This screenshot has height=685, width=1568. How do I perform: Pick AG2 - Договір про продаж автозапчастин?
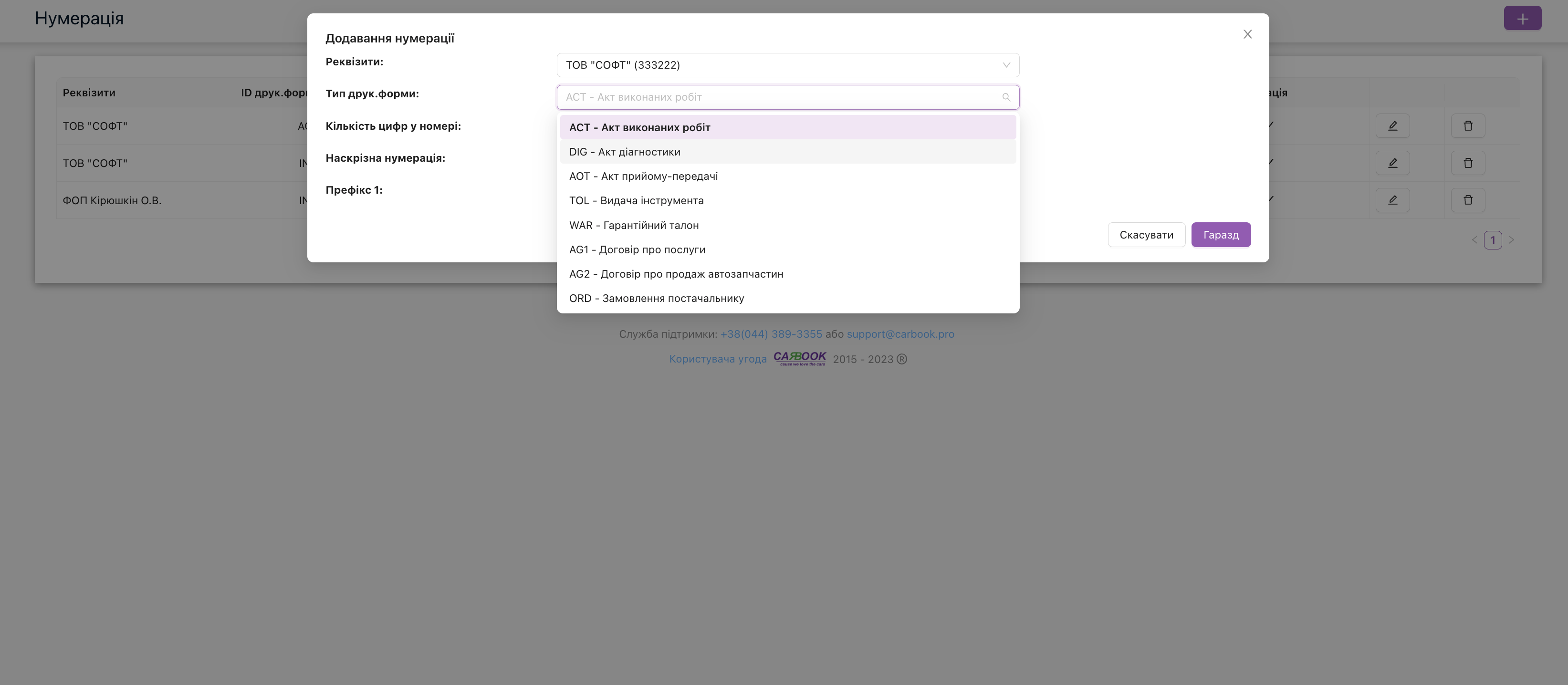[x=676, y=274]
